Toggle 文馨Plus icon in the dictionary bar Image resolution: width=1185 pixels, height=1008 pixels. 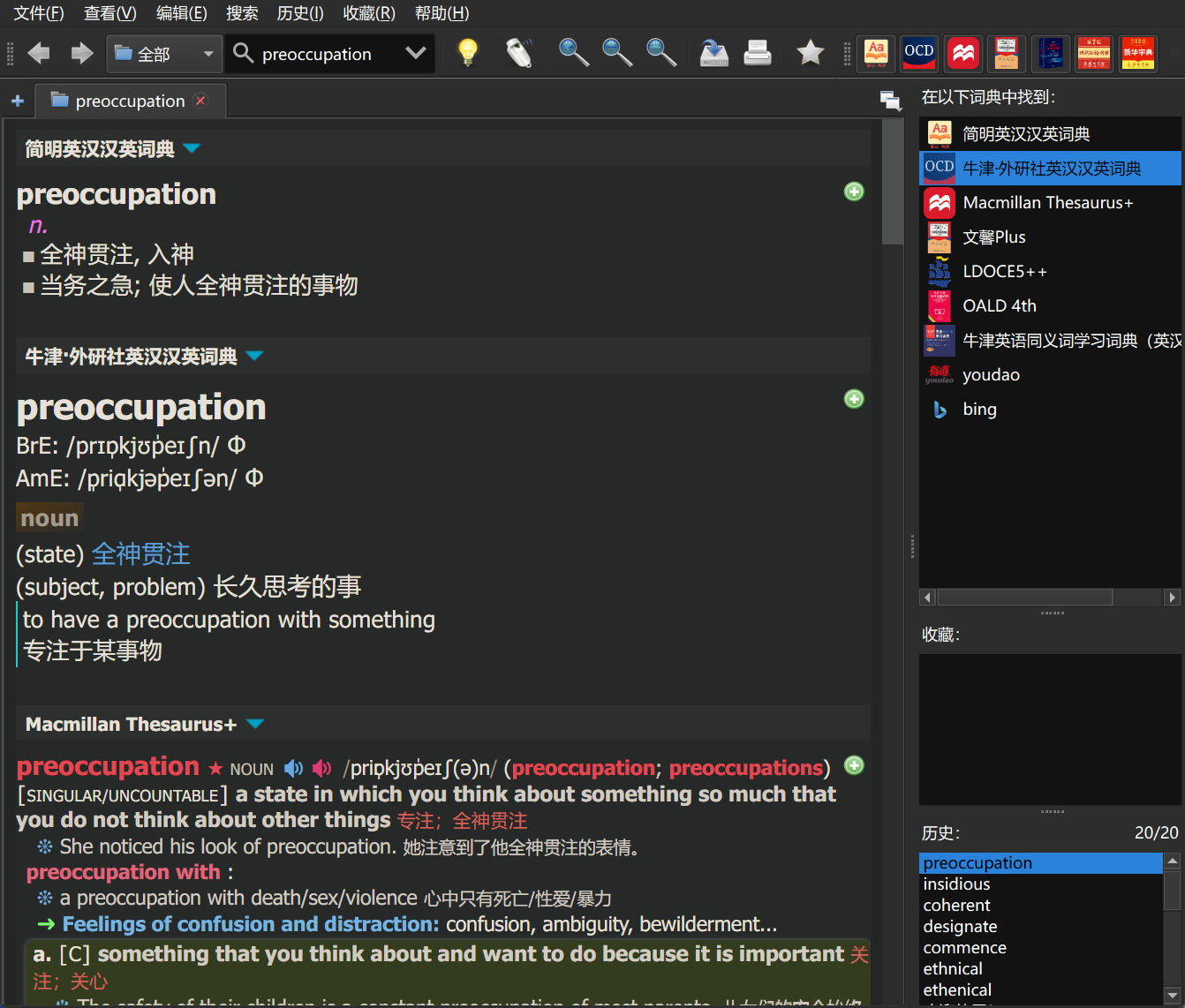[x=1006, y=54]
